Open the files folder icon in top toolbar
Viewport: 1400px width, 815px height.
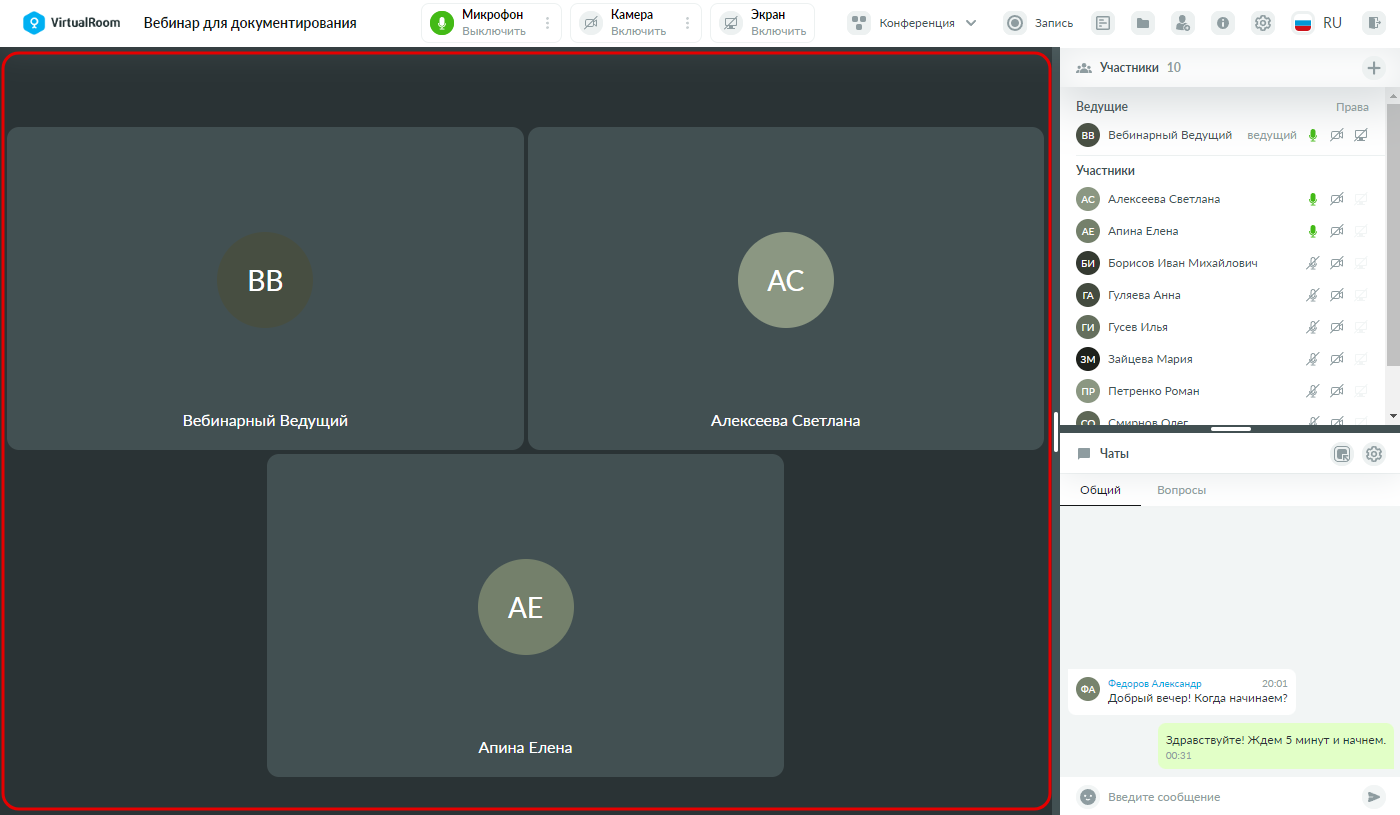click(1143, 23)
